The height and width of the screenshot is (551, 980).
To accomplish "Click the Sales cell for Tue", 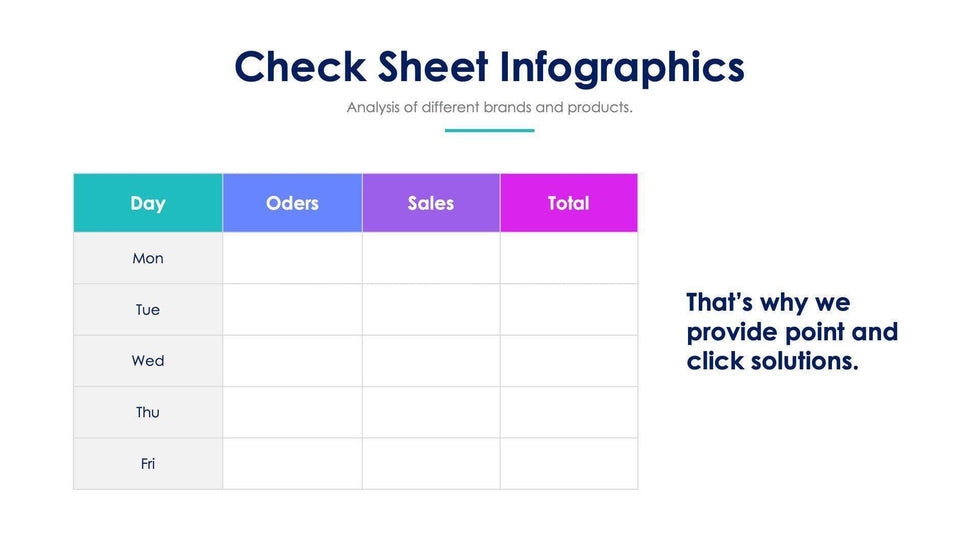I will (x=431, y=310).
